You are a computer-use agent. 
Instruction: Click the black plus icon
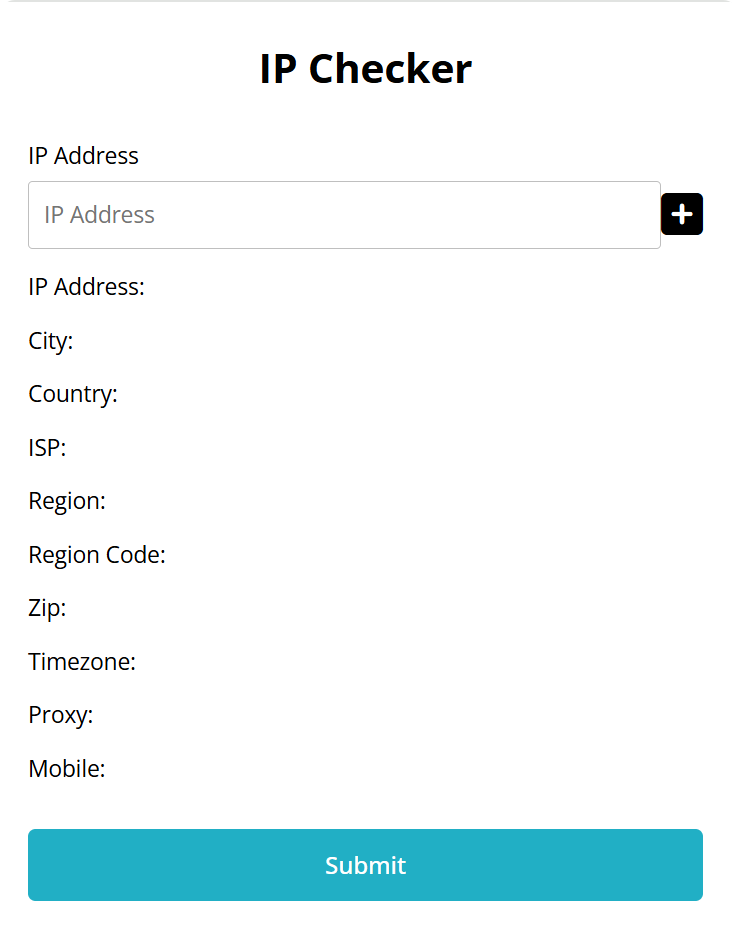pyautogui.click(x=682, y=214)
